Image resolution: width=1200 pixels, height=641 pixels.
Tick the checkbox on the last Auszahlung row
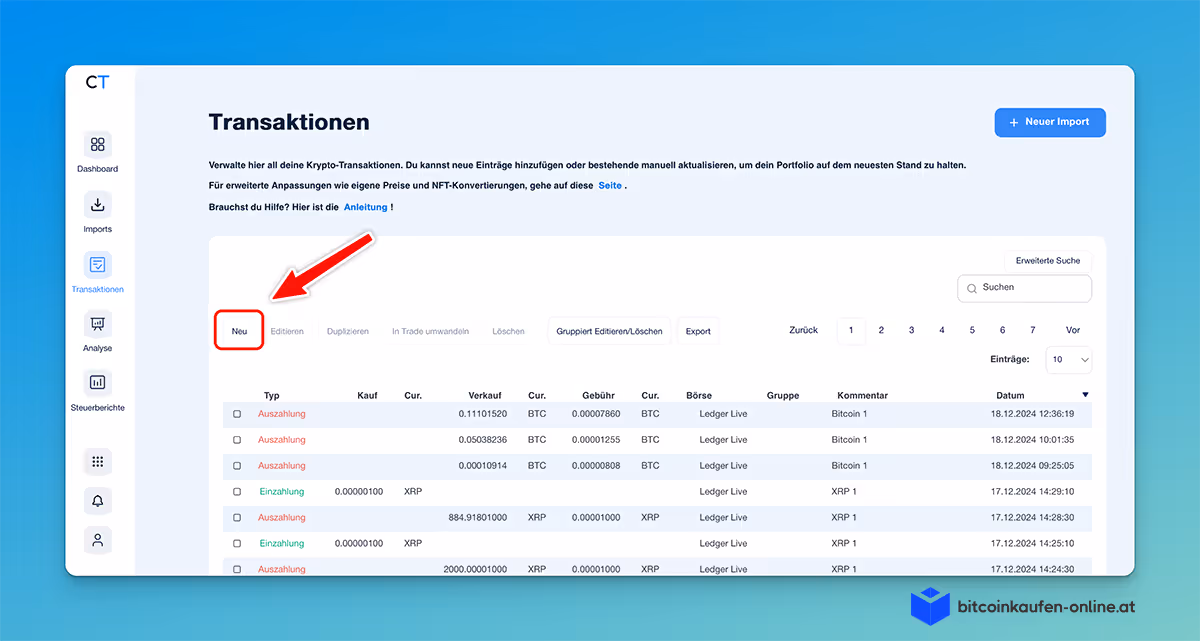[237, 568]
